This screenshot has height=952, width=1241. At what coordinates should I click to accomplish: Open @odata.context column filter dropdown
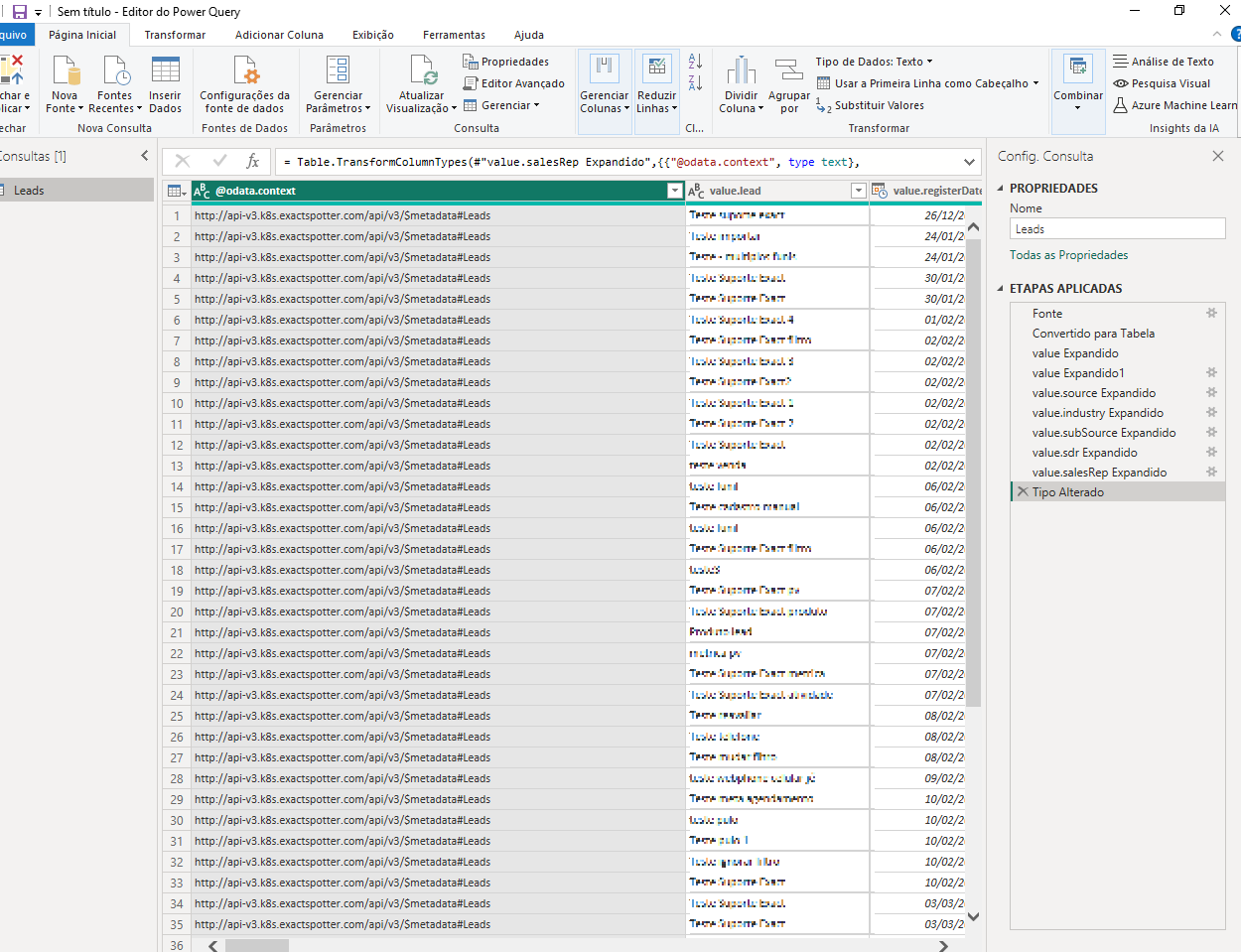tap(675, 191)
